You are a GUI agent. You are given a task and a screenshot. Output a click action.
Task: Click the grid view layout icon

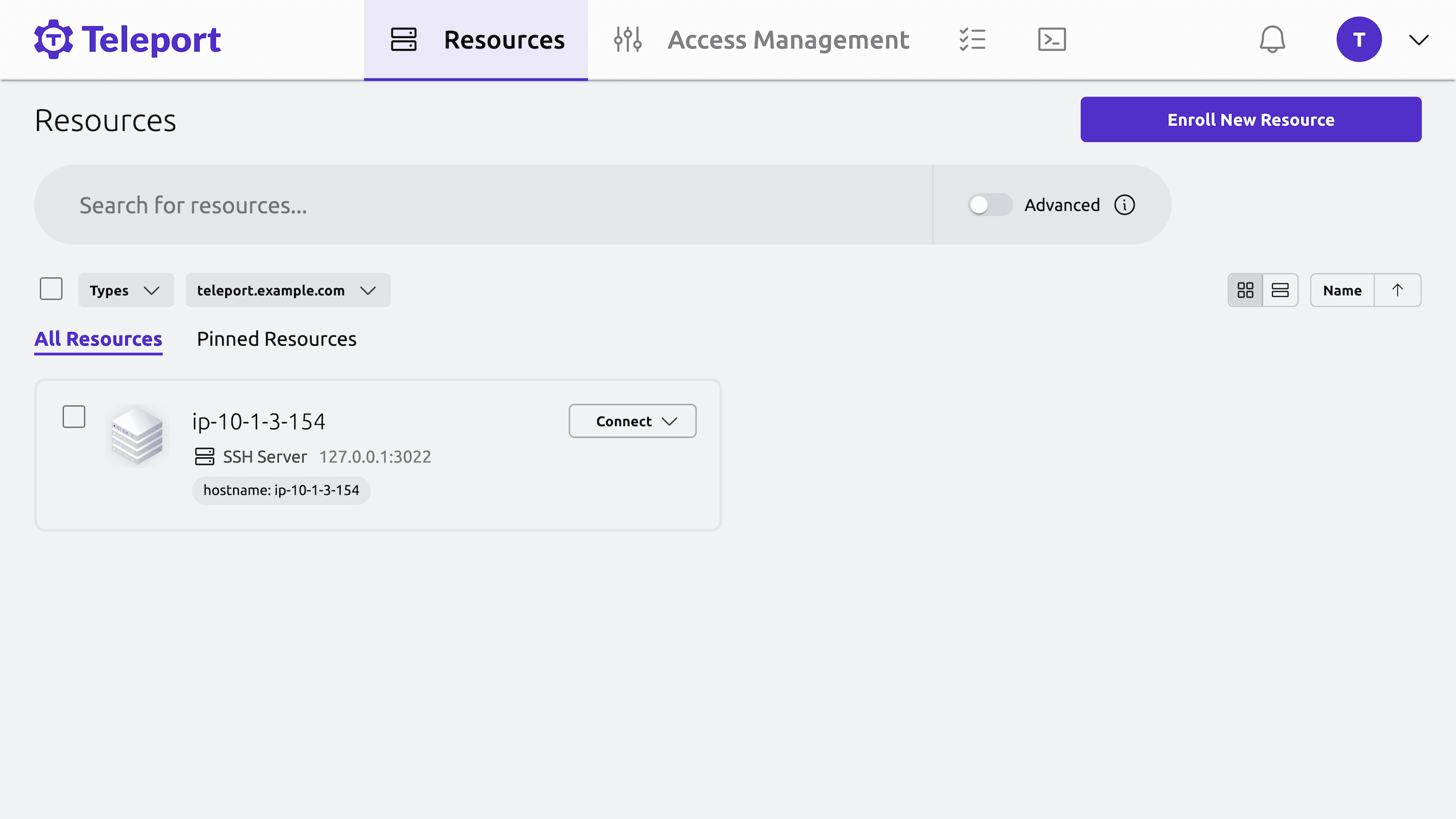click(x=1246, y=290)
